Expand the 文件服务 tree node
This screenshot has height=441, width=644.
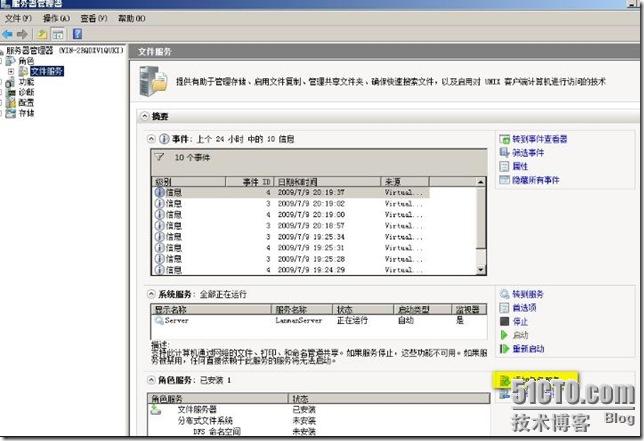coord(11,71)
